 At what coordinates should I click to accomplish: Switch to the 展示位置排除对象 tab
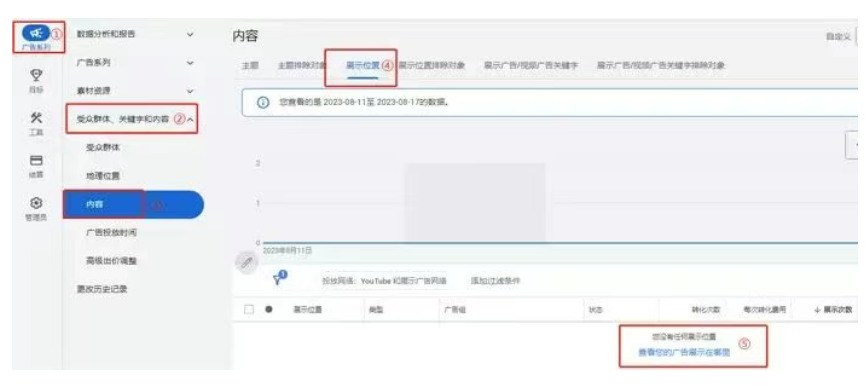pyautogui.click(x=432, y=66)
